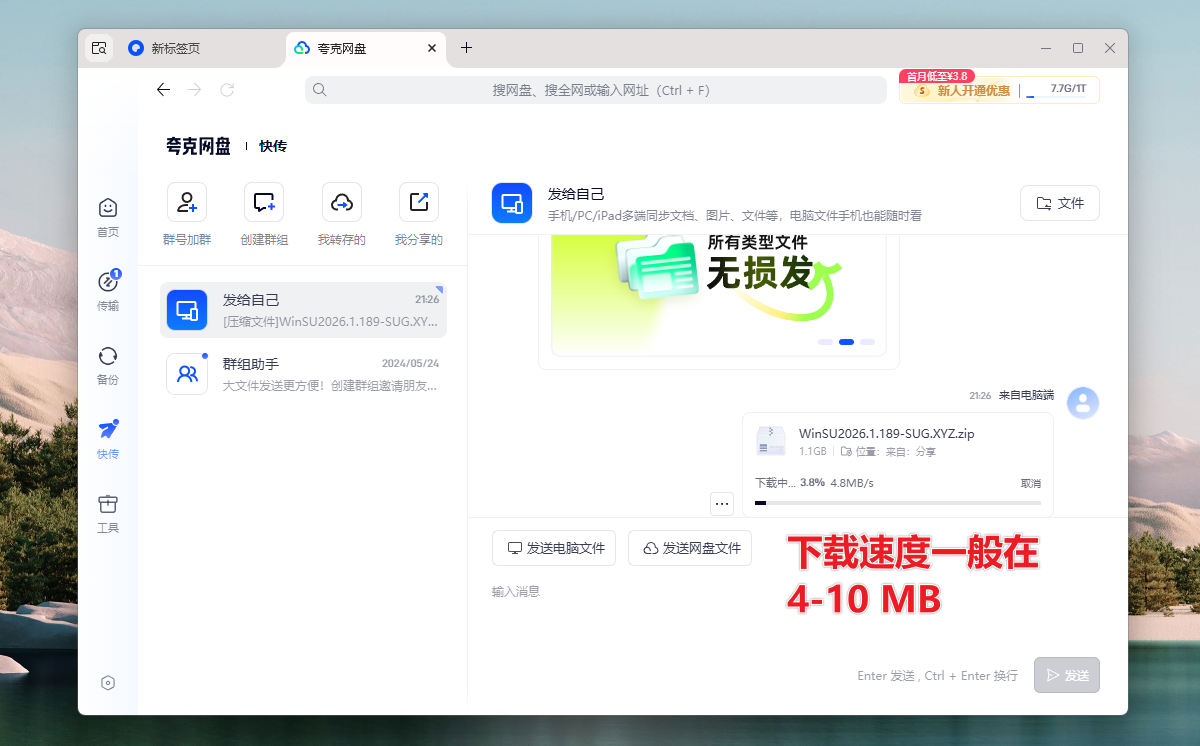1200x746 pixels.
Task: Open the 备份 backup sidebar icon
Action: (108, 356)
